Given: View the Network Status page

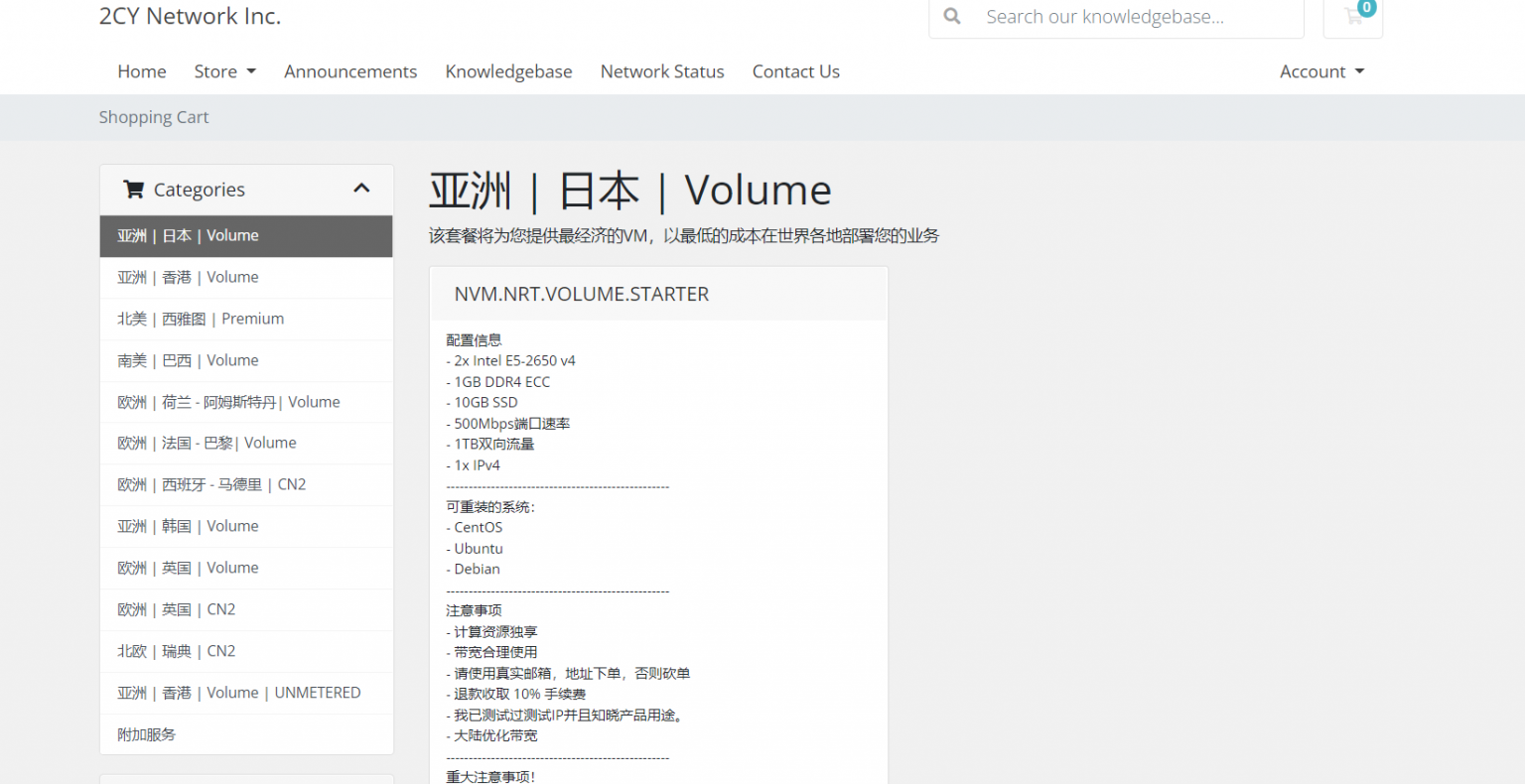Looking at the screenshot, I should pos(662,71).
